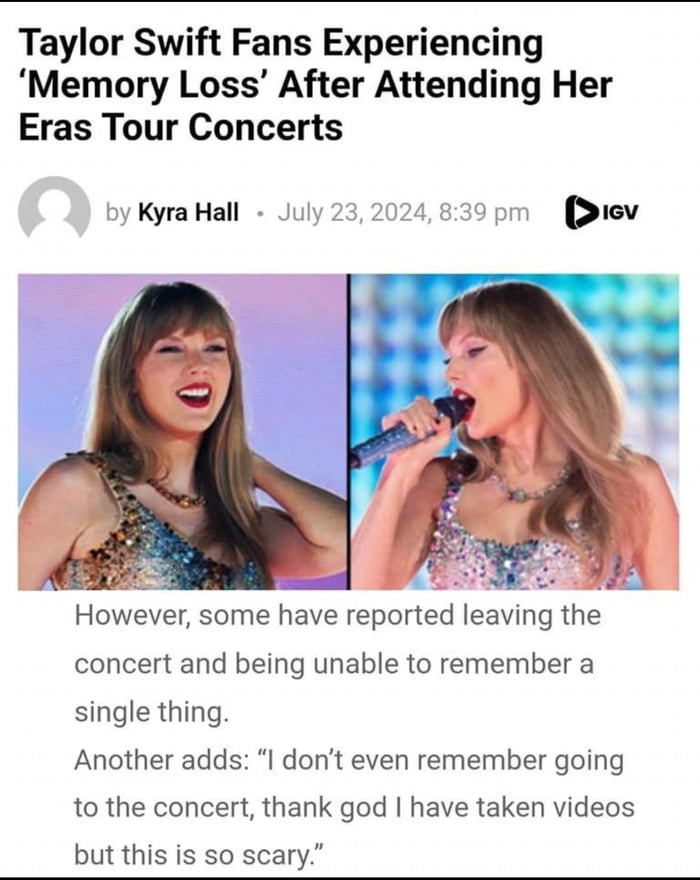This screenshot has height=880, width=700.
Task: Open the left photo of the smiling singer
Action: point(182,431)
